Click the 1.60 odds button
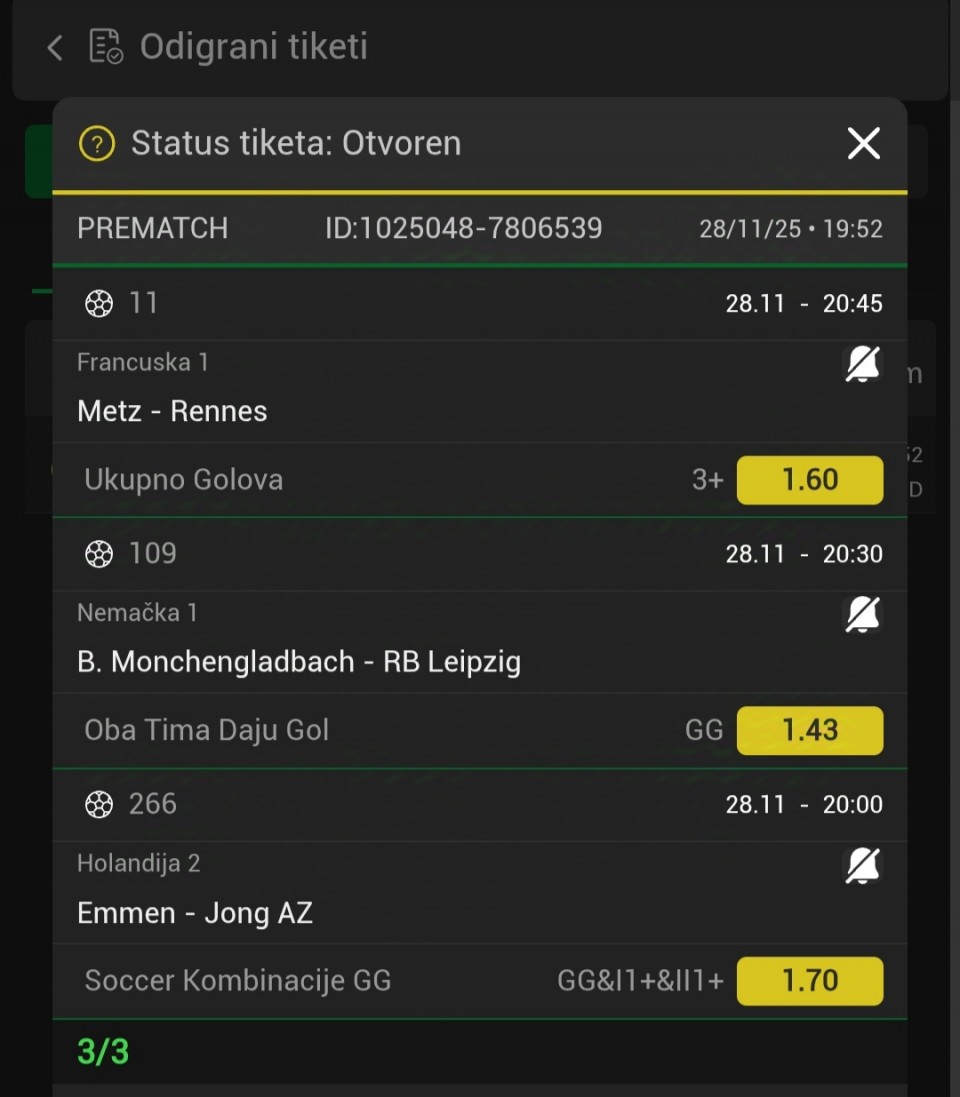The image size is (960, 1097). (x=809, y=480)
